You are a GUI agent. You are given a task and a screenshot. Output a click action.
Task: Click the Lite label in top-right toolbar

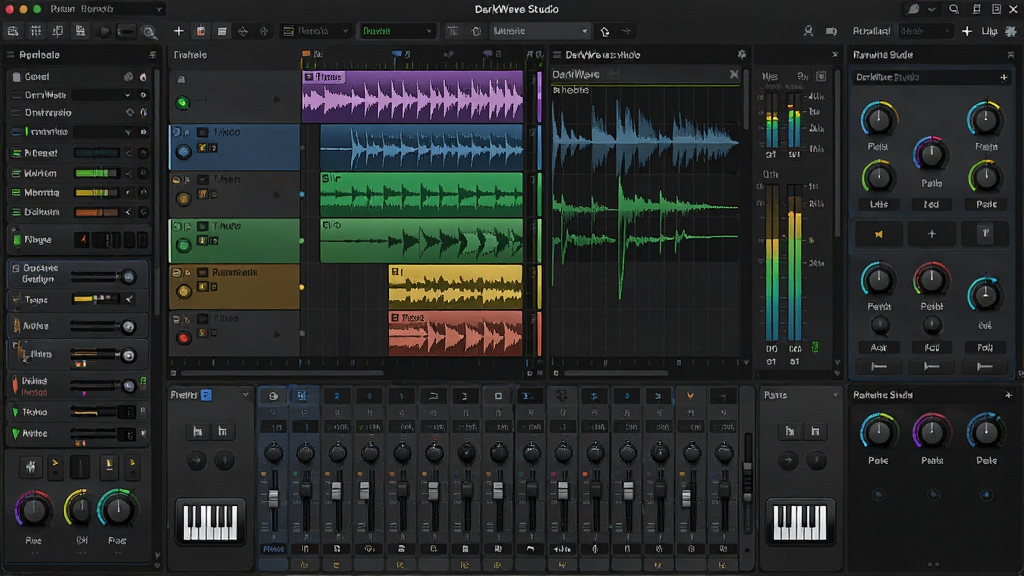pos(990,31)
